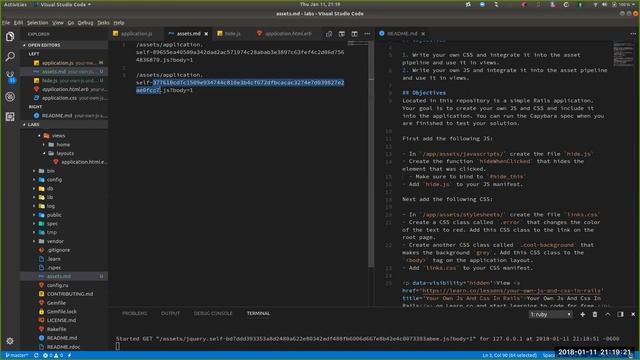Switch to the hide.js editor tab
Screen dimensions: 640x360
[x=232, y=34]
